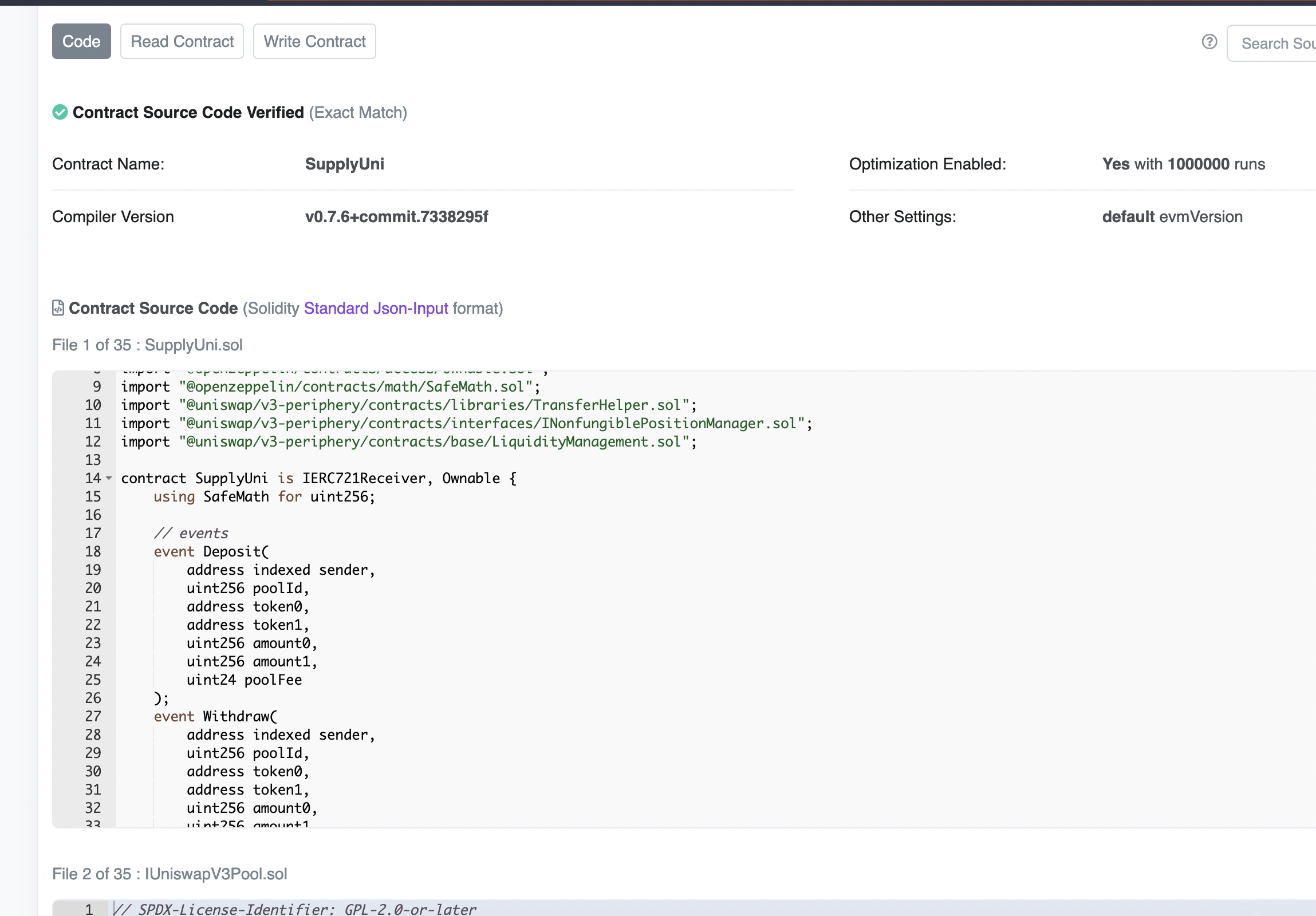1316x916 pixels.
Task: Open the Standard Json-Input link
Action: tap(376, 308)
